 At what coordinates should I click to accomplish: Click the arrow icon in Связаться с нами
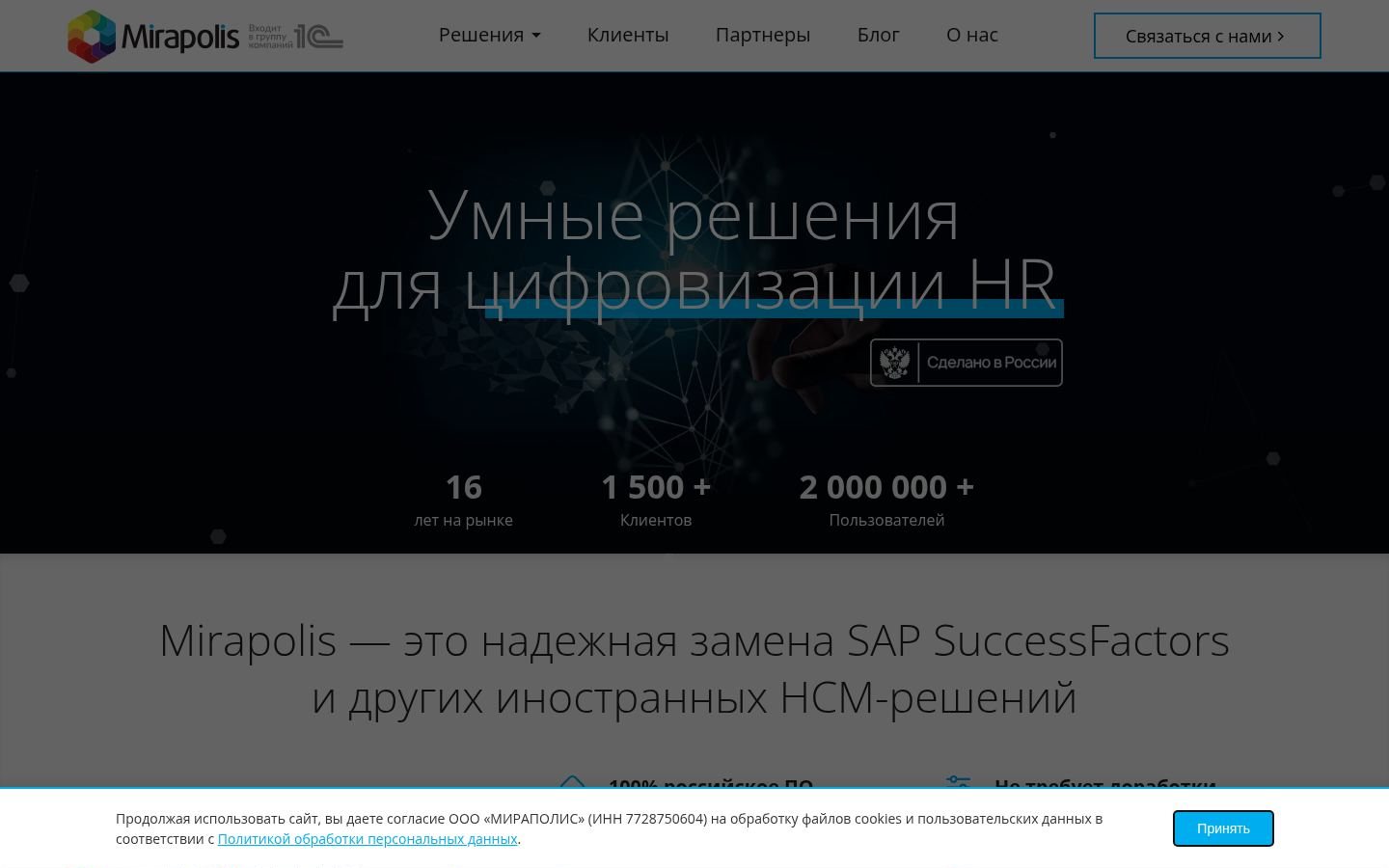tap(1281, 36)
